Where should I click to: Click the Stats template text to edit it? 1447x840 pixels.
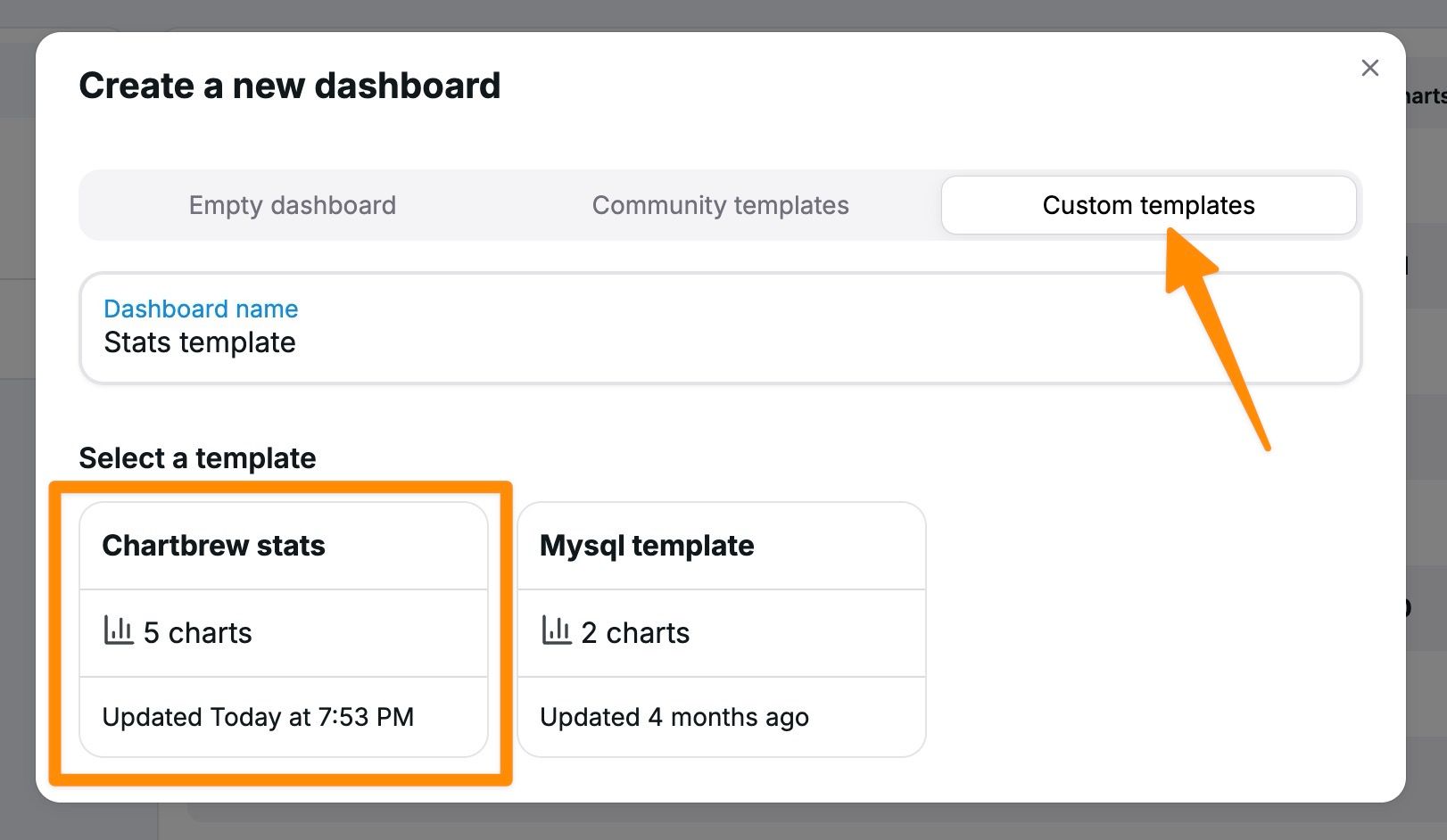click(x=200, y=342)
